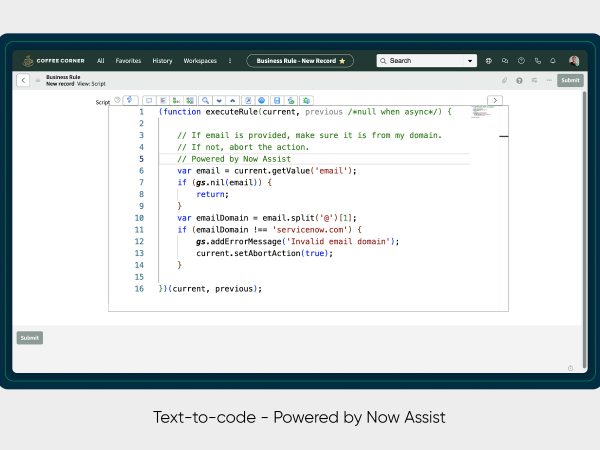Find previous with up arrow icon
600x450 pixels.
(232, 100)
